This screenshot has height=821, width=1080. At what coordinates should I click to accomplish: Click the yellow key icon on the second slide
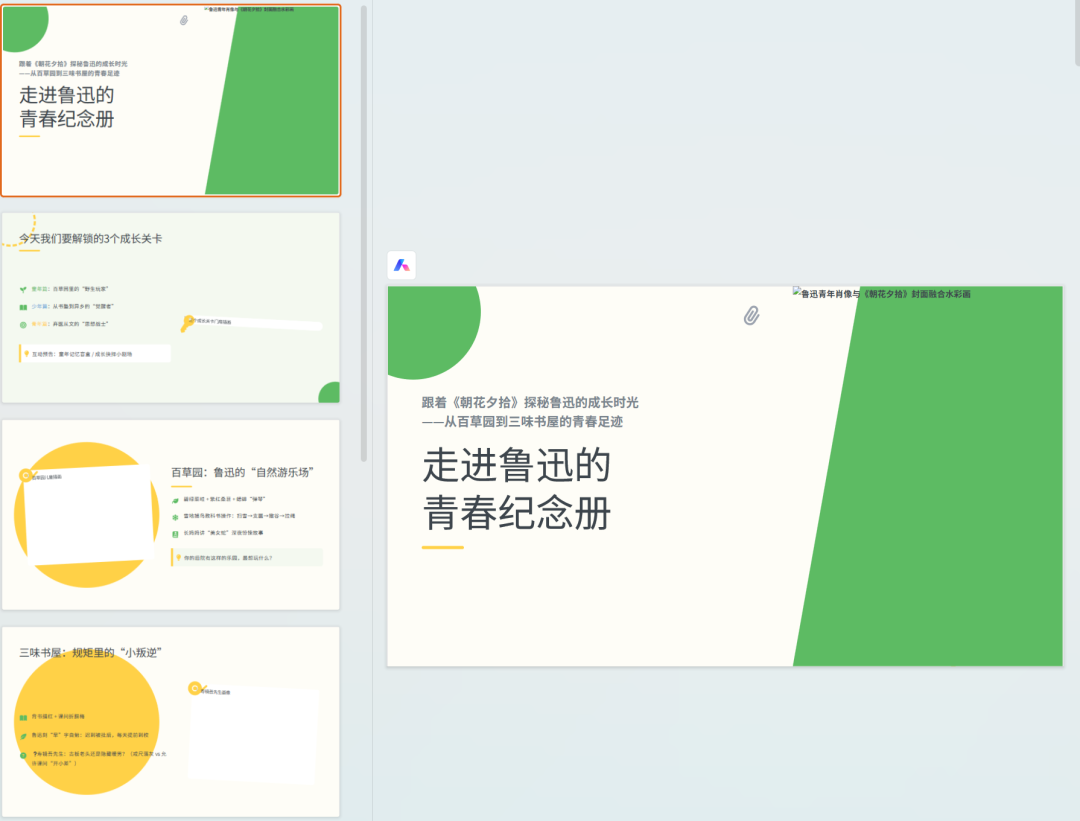click(187, 325)
